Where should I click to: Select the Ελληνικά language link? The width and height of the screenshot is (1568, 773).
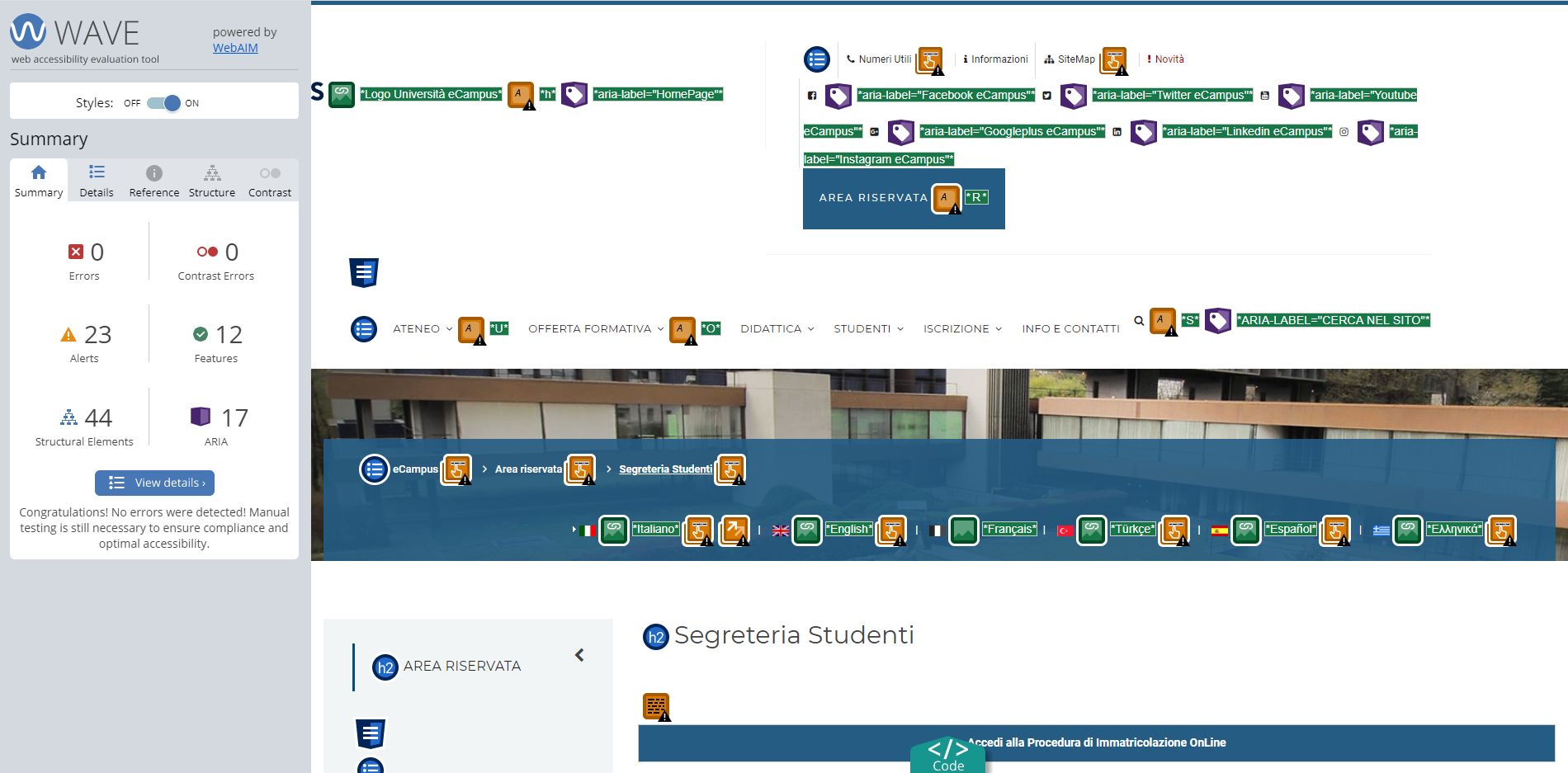point(1454,530)
